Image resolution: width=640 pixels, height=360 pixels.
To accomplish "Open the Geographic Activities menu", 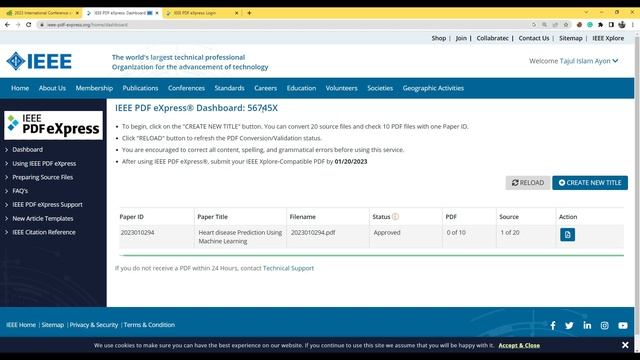I will (433, 88).
